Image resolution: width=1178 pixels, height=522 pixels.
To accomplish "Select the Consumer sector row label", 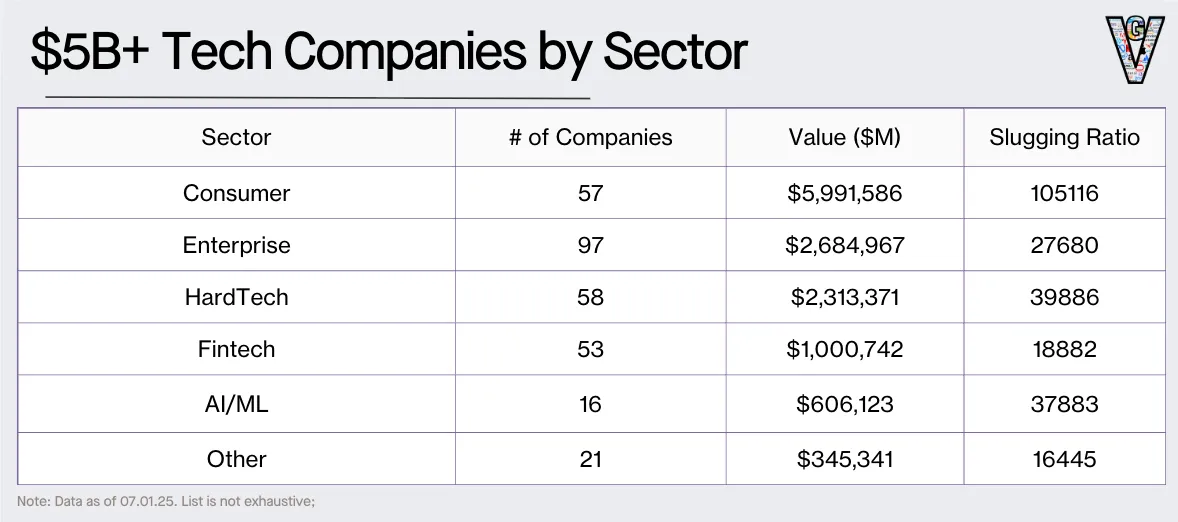I will (236, 192).
